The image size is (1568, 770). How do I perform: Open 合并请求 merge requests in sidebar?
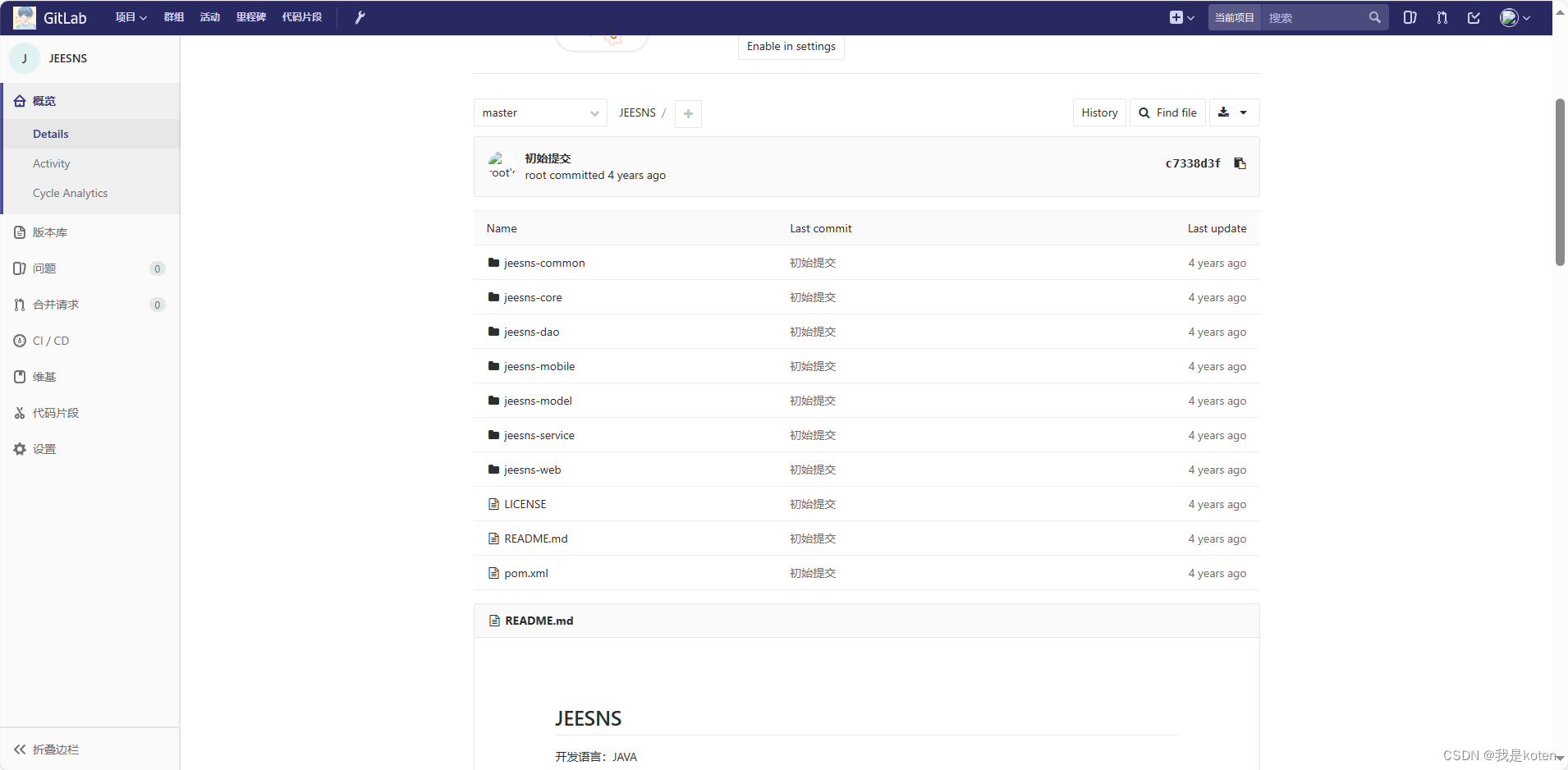(x=90, y=305)
